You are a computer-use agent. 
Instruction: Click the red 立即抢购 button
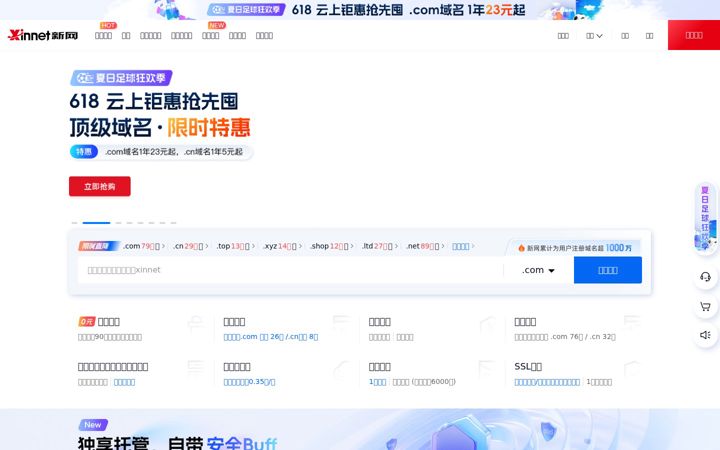tap(100, 186)
